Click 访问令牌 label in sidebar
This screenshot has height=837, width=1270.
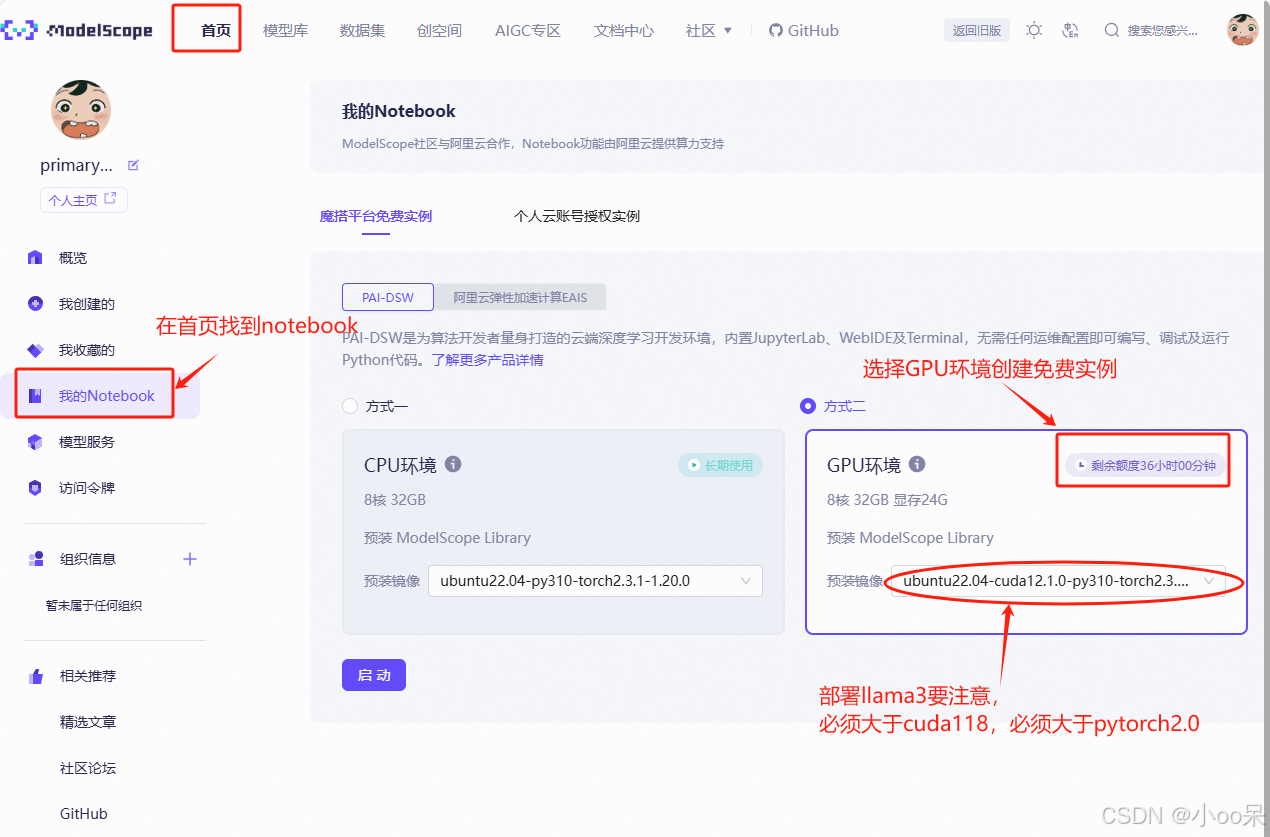(87, 488)
